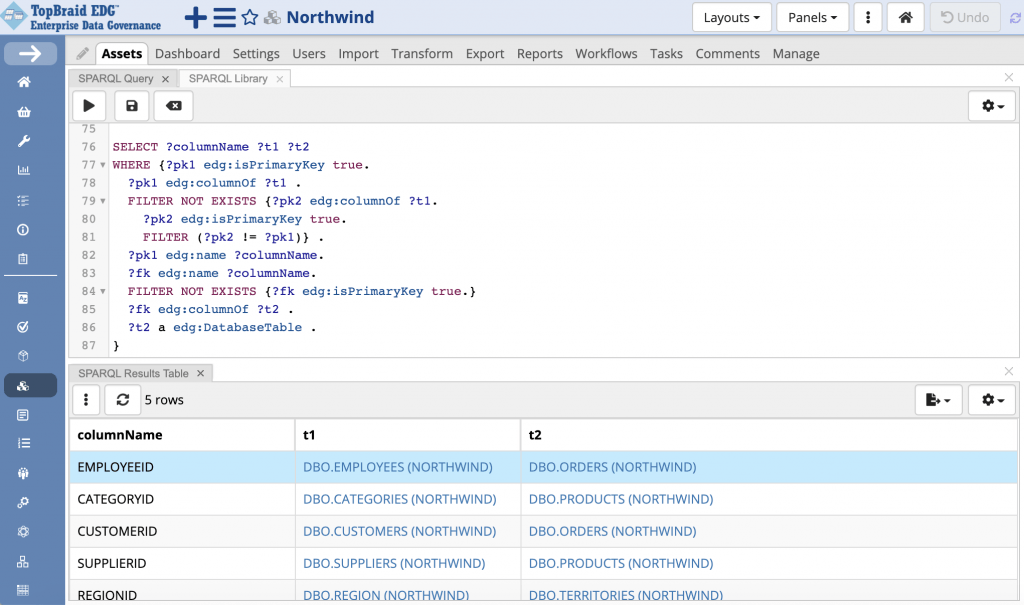The image size is (1024, 605).
Task: Open the basket icon in the sidebar
Action: tap(24, 112)
